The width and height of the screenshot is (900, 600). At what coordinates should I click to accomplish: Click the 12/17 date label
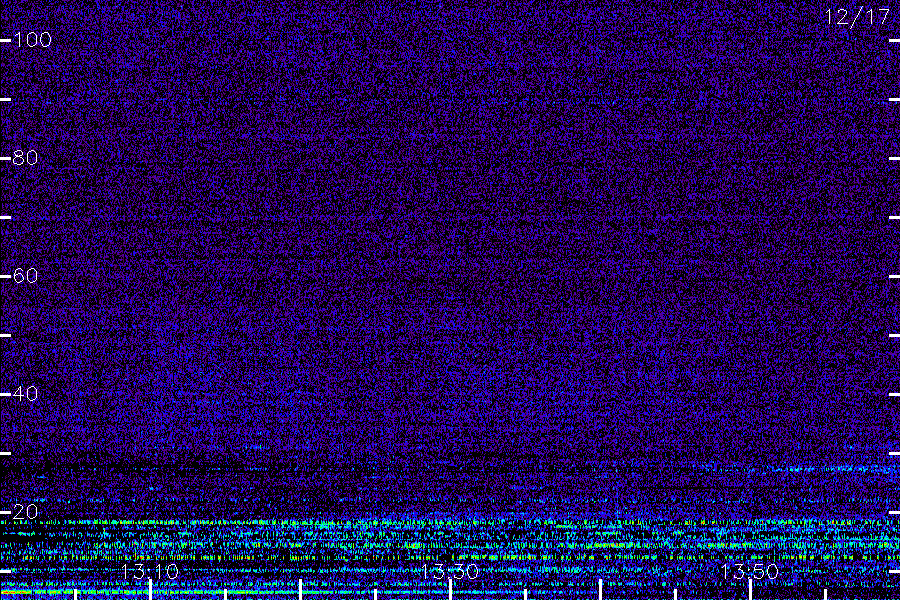(x=857, y=17)
